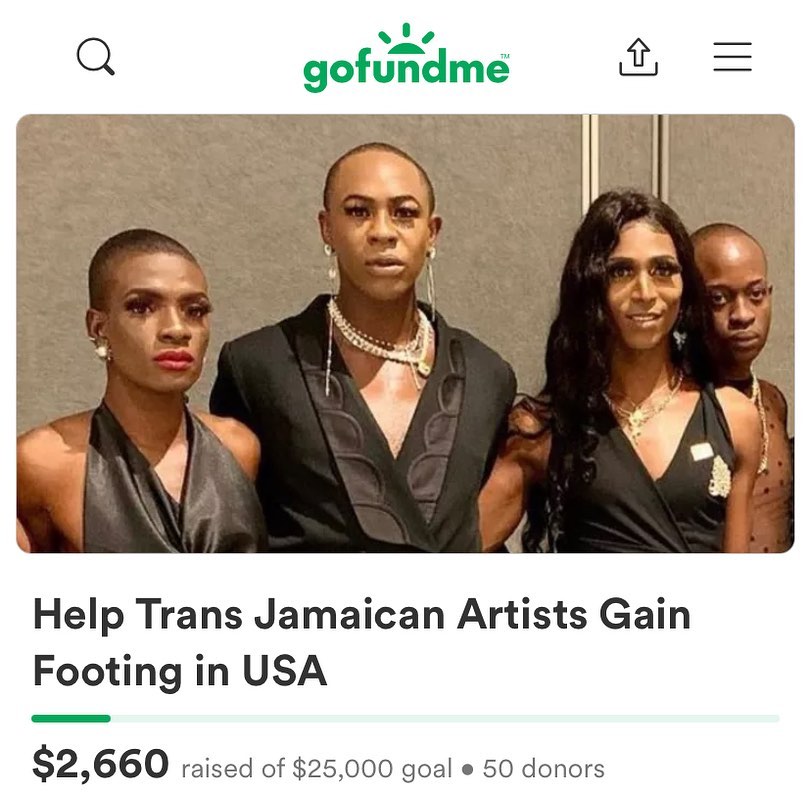Click the 'Footing in USA' title line
This screenshot has height=794, width=811.
(180, 670)
